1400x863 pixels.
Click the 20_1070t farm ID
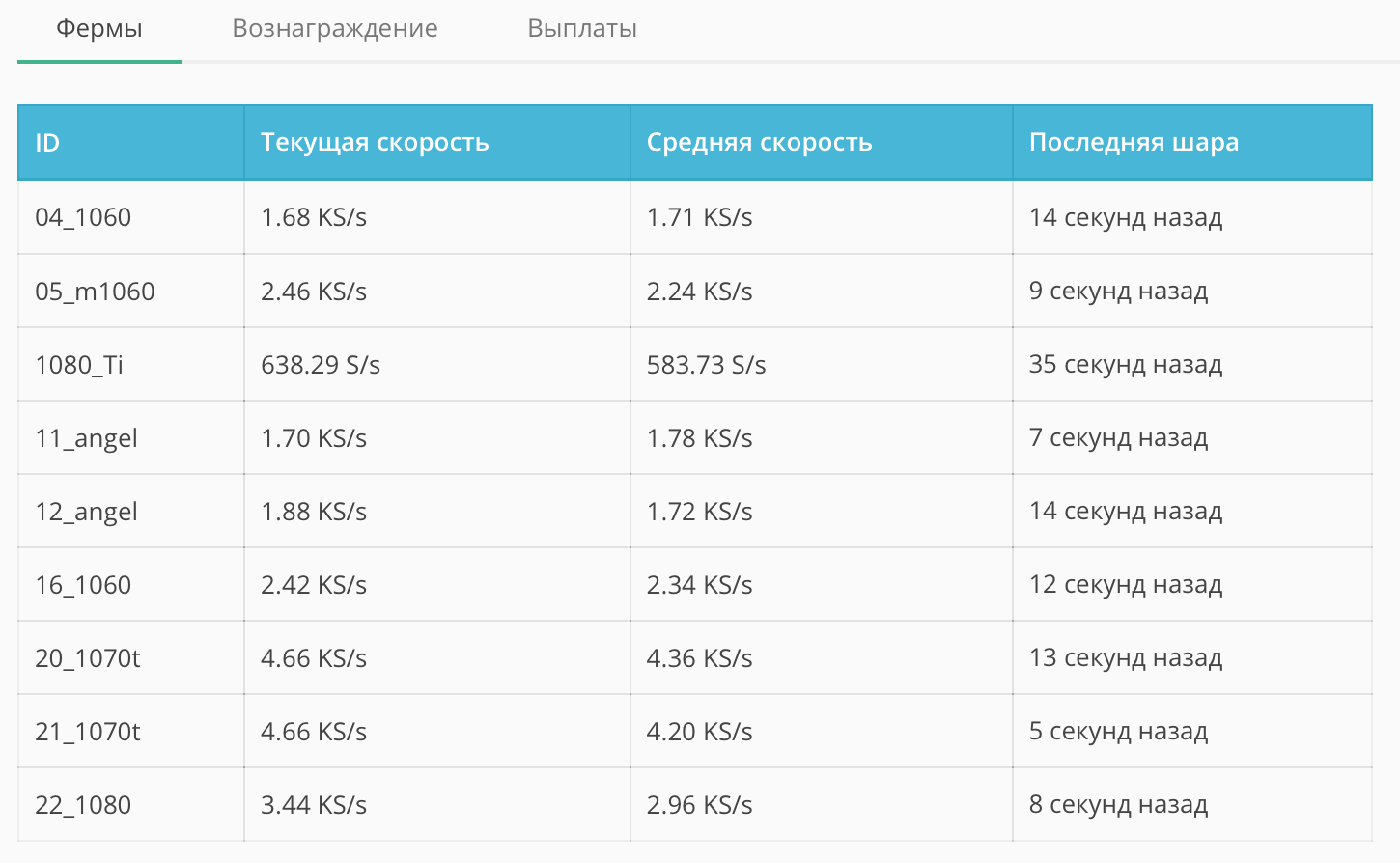point(88,658)
